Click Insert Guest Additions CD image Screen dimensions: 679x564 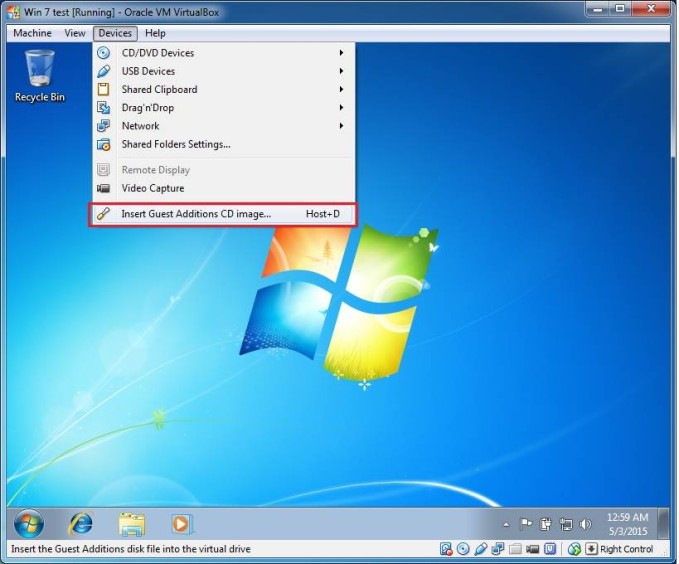(223, 214)
